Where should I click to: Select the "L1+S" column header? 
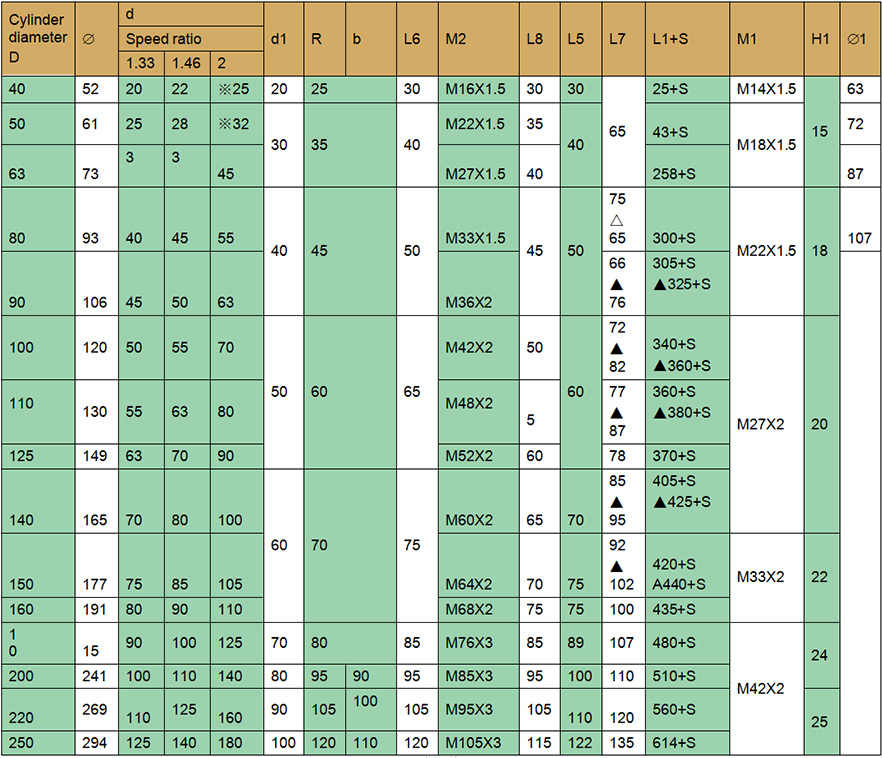[687, 39]
